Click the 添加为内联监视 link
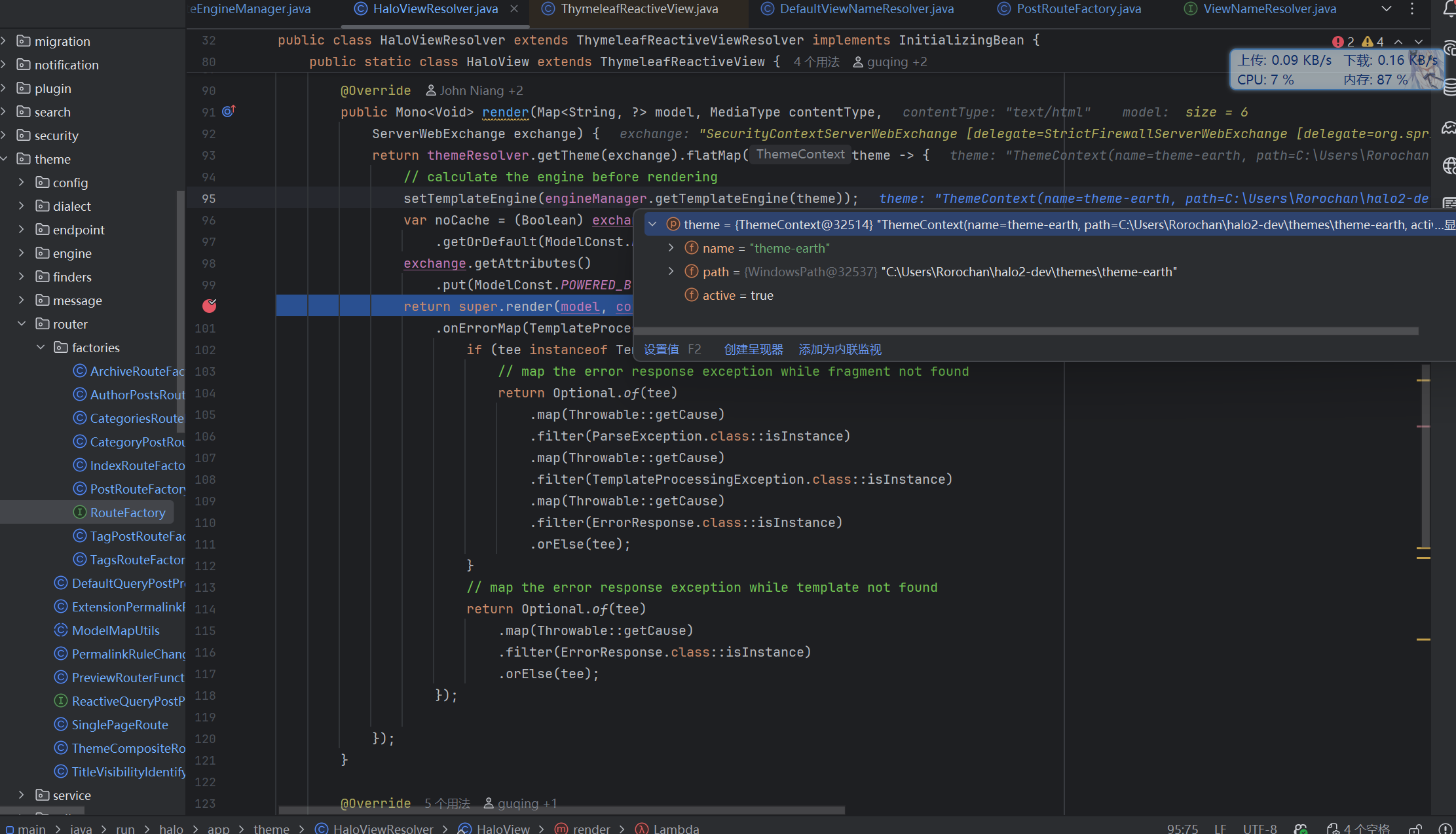 (840, 350)
